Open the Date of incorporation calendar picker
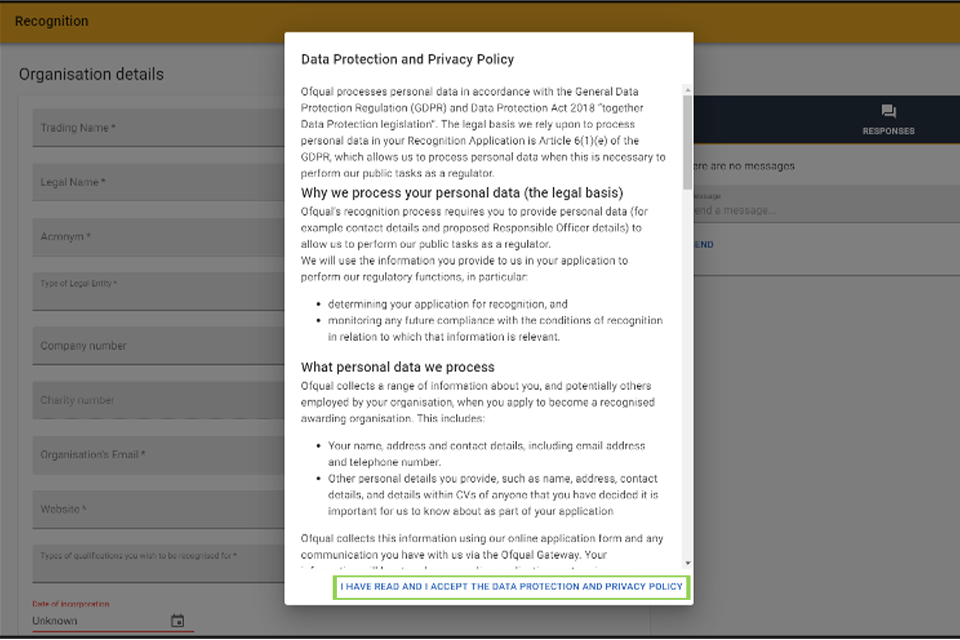The image size is (960, 640). coord(177,621)
